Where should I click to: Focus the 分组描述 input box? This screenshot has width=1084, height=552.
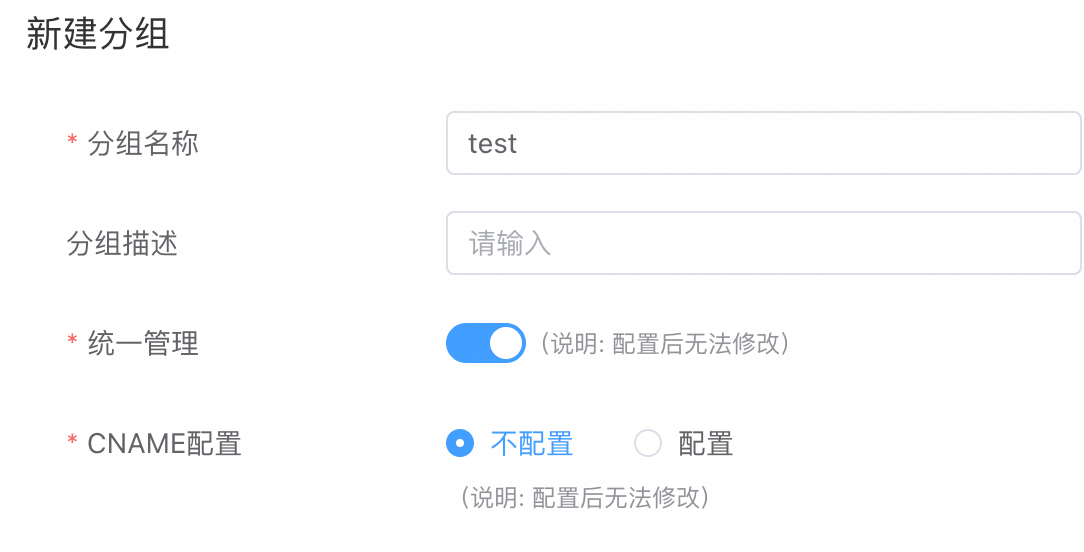coord(763,243)
